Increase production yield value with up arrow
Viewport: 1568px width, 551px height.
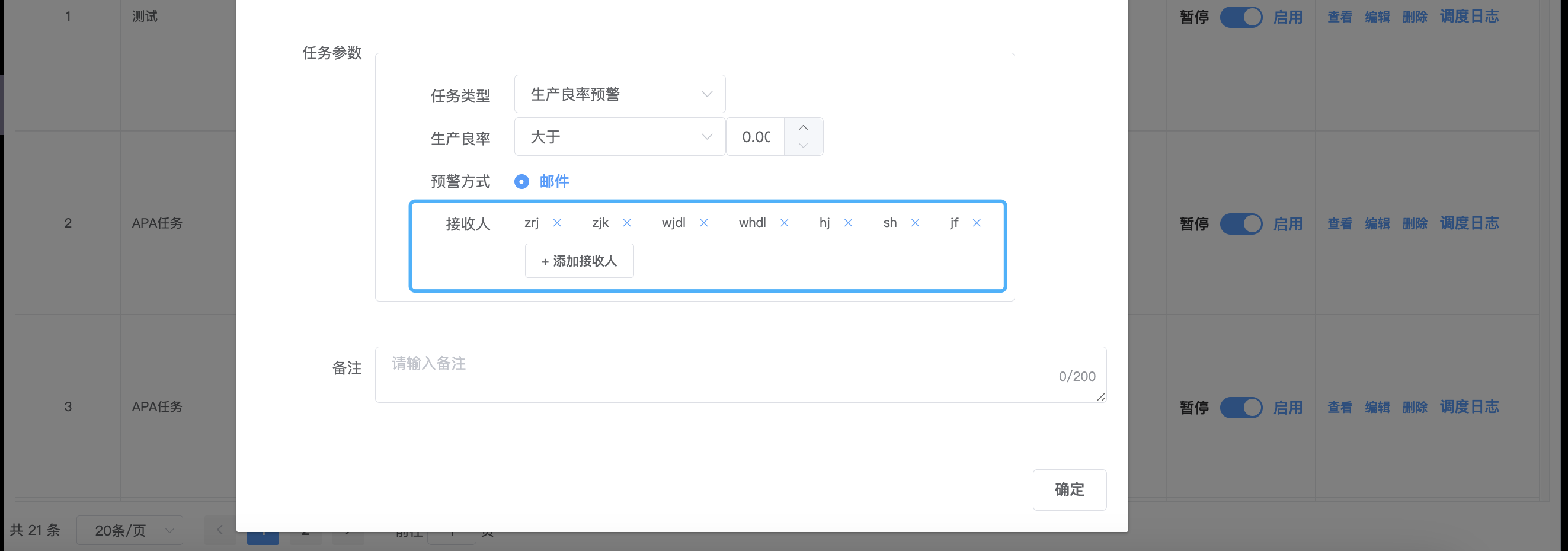804,127
